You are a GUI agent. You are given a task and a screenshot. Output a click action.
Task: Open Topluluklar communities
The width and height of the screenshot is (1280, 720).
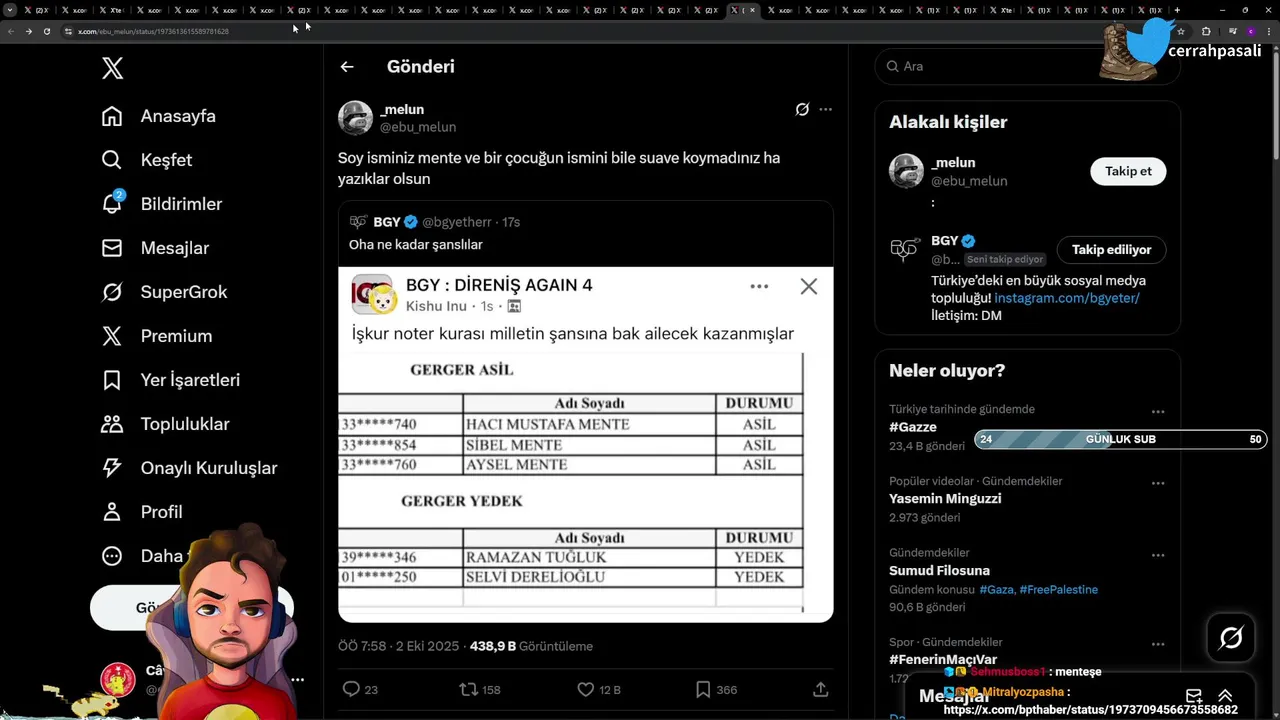tap(165, 424)
